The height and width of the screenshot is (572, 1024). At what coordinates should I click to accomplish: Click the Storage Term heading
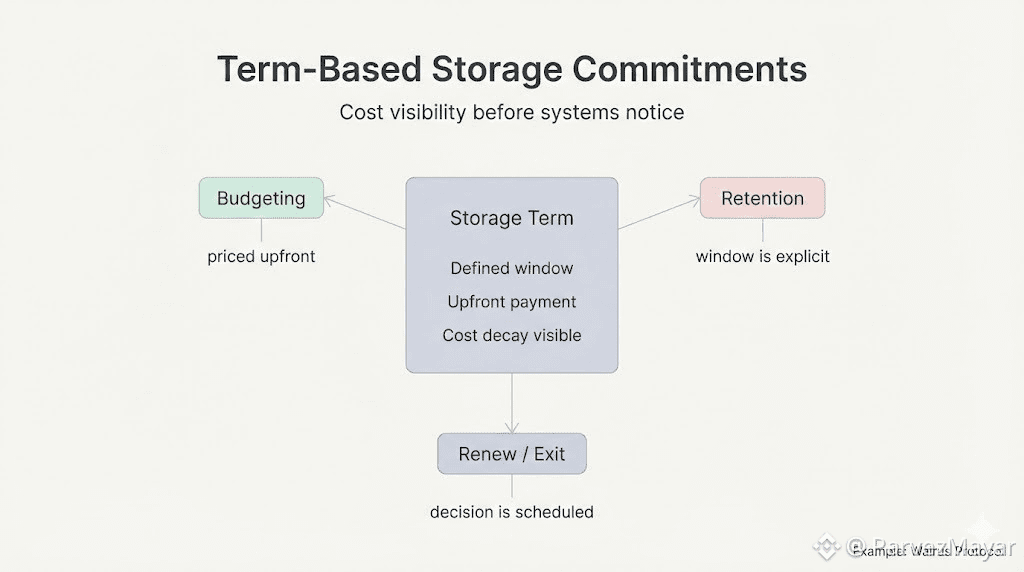pos(512,218)
